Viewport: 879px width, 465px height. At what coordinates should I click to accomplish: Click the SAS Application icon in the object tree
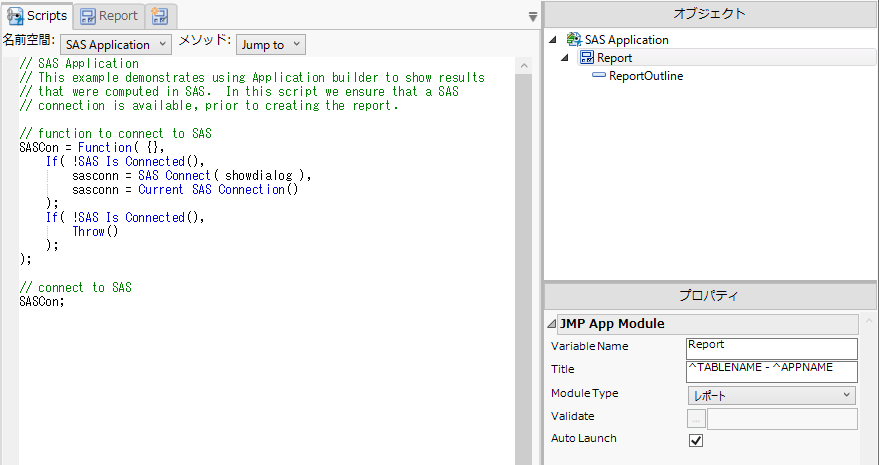pos(573,40)
